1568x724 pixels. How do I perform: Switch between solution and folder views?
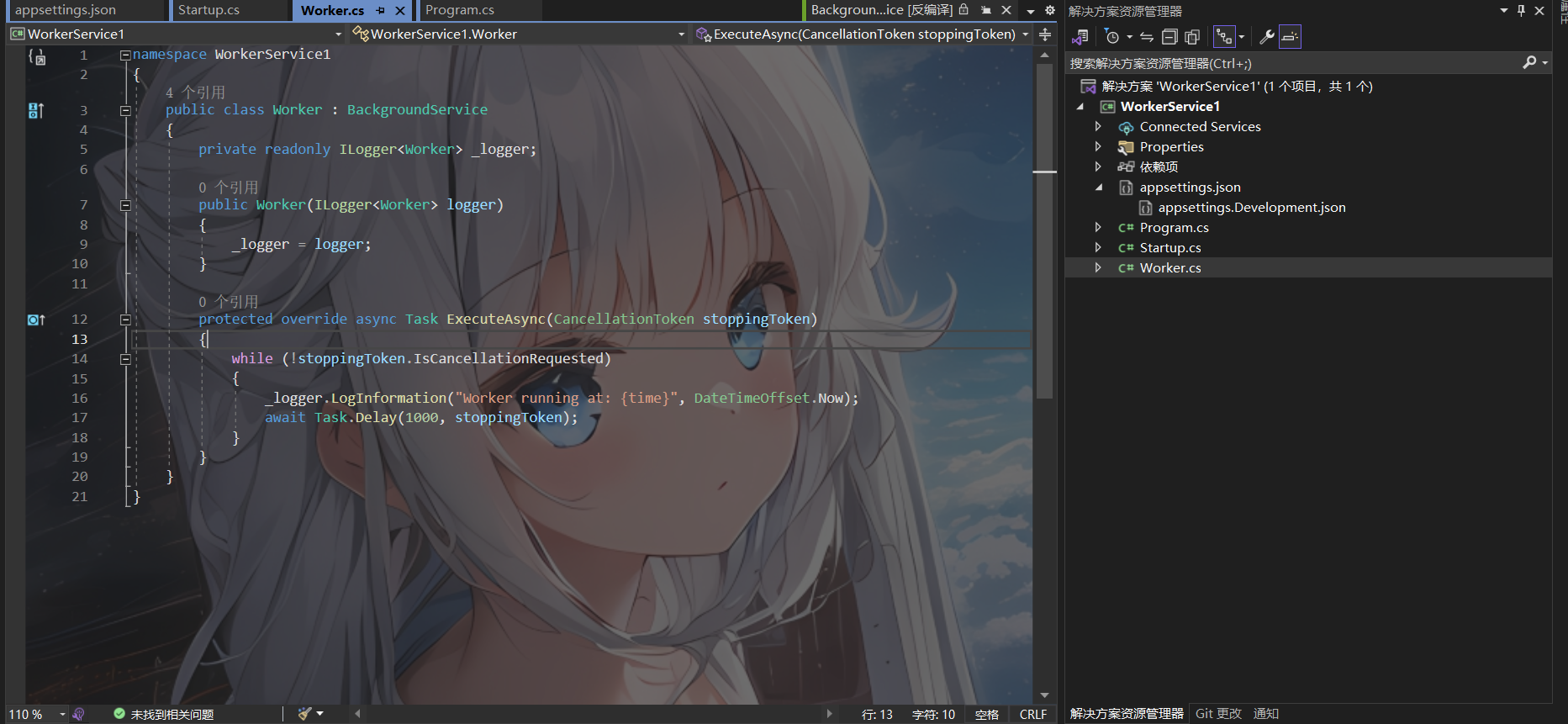[1080, 36]
